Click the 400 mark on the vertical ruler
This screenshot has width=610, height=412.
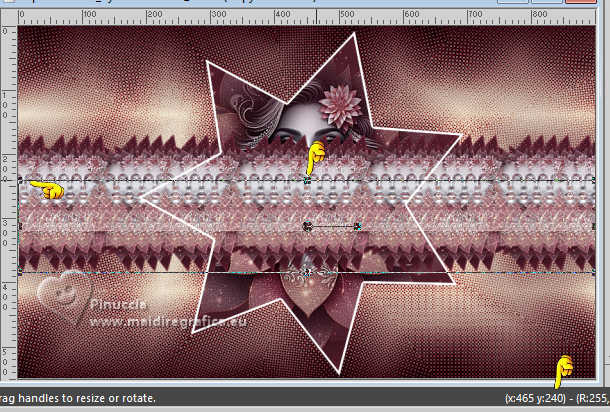click(5, 297)
